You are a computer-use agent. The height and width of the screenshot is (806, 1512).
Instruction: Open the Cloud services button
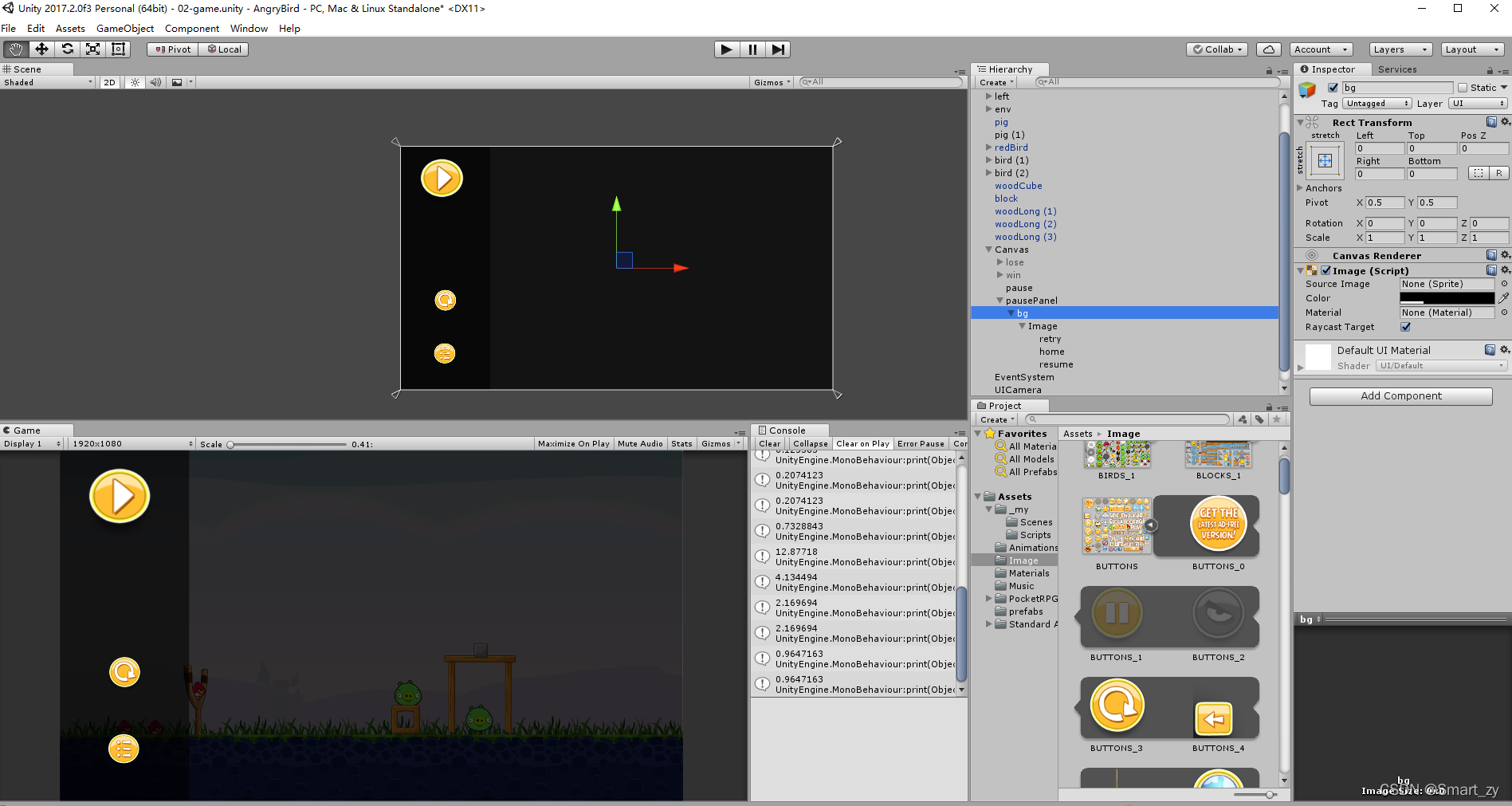click(x=1269, y=49)
